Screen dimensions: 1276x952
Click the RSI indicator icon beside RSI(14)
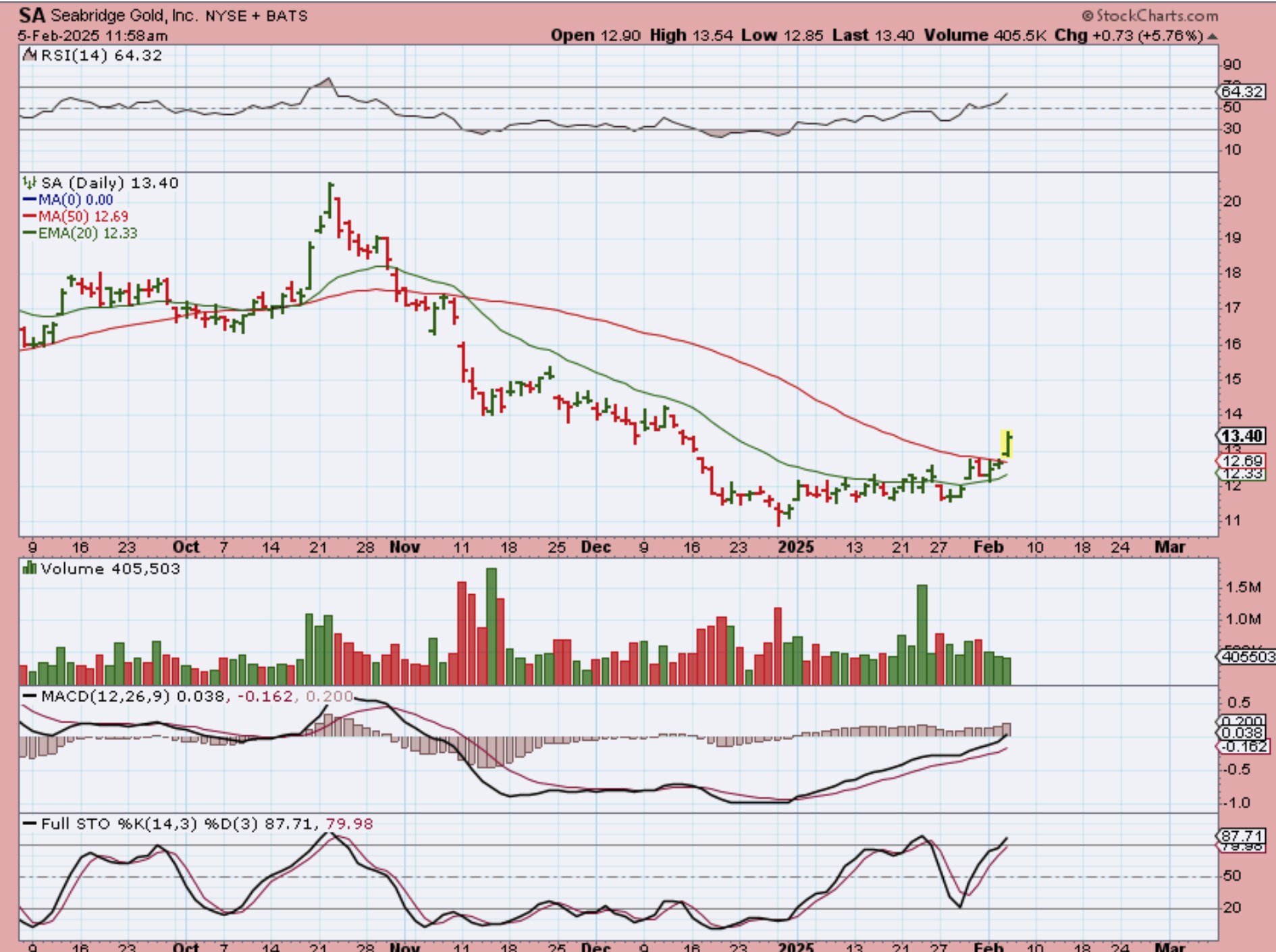click(x=29, y=55)
